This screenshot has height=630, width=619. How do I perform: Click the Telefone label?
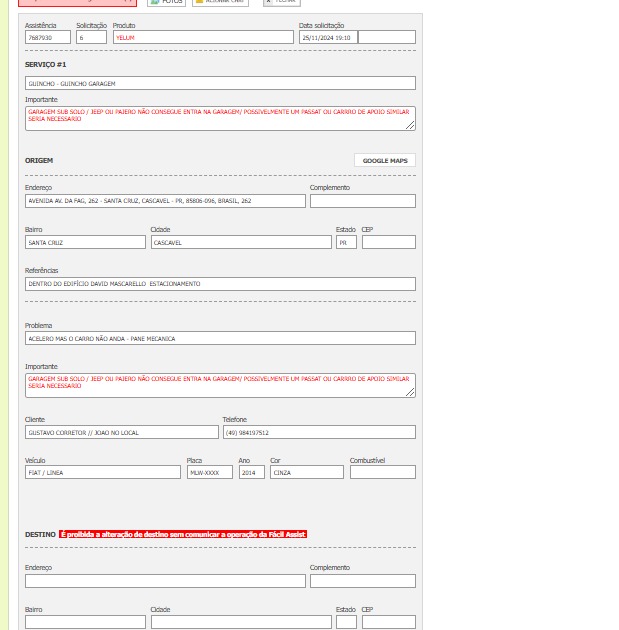coord(235,419)
